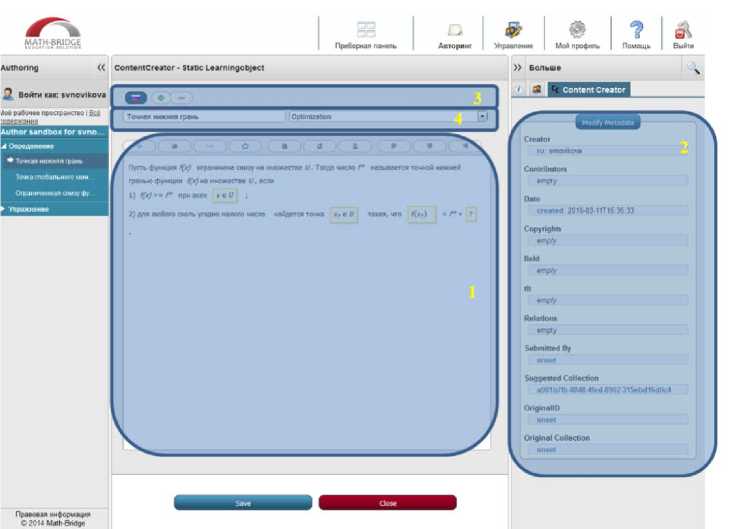Select Ограниченная снизу фу... tree item

point(53,193)
